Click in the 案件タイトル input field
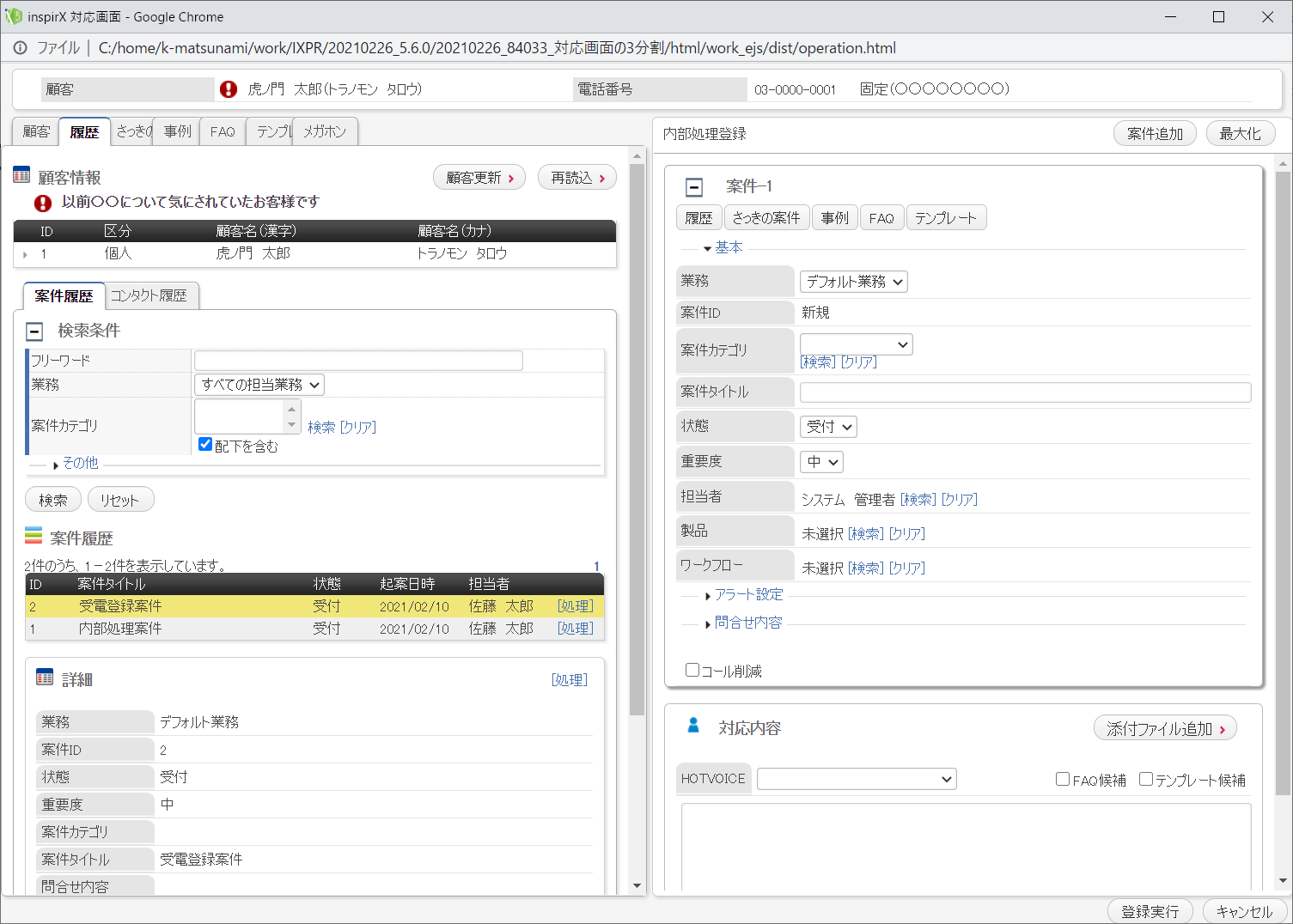The height and width of the screenshot is (924, 1293). [x=1025, y=392]
